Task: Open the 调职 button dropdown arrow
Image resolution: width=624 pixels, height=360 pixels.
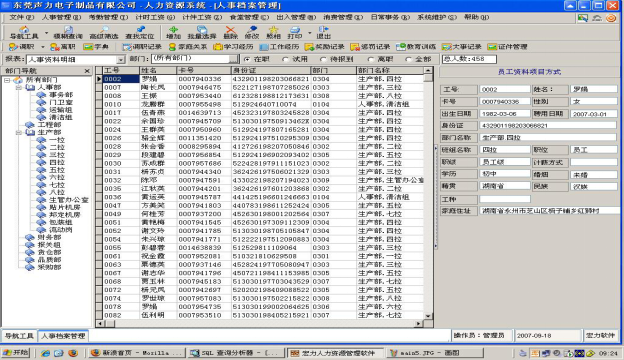Action: click(42, 47)
